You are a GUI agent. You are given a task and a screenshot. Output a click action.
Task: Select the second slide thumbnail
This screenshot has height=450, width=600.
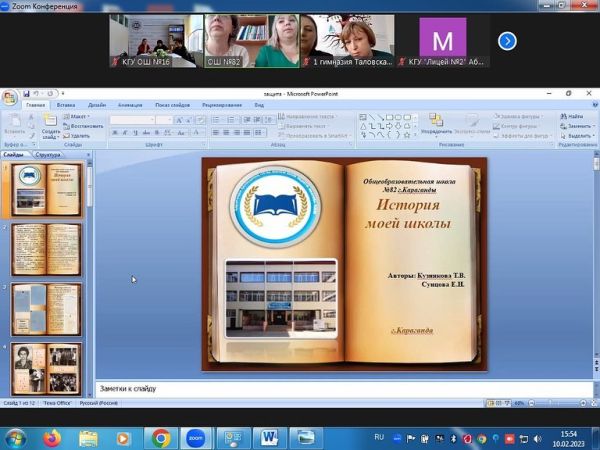point(46,250)
